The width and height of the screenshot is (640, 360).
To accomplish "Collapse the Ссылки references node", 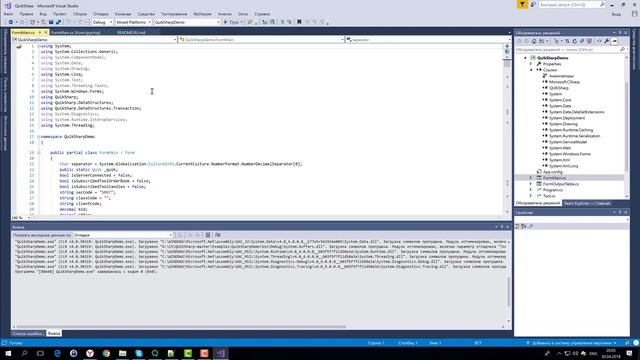I will click(x=531, y=70).
